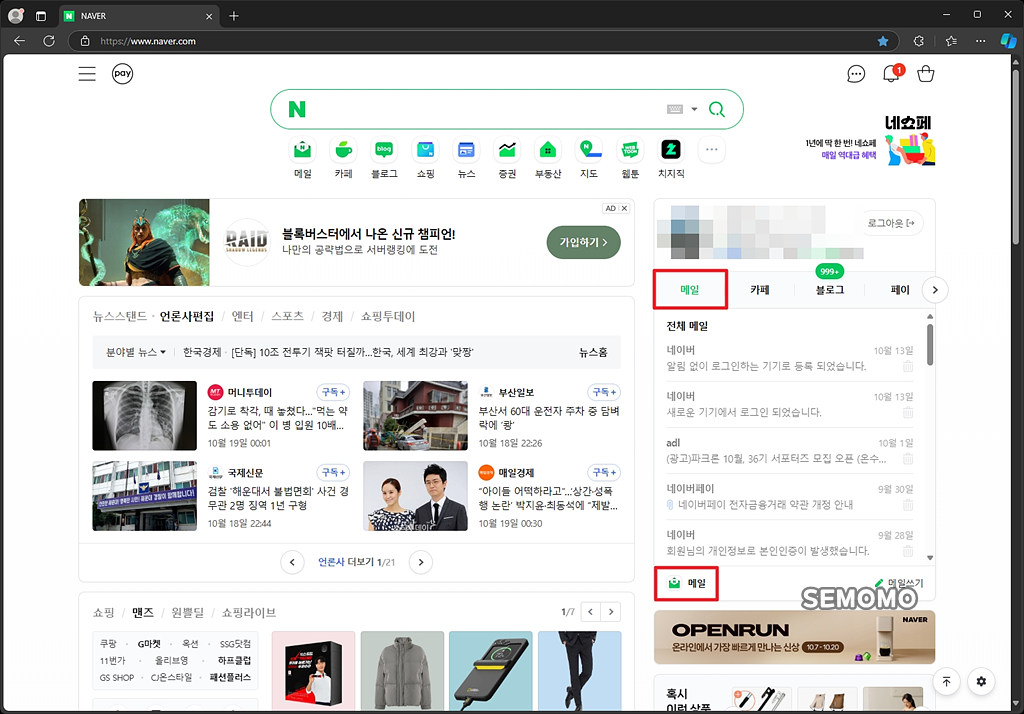Click the view site information lock icon
1024x714 pixels.
point(85,41)
